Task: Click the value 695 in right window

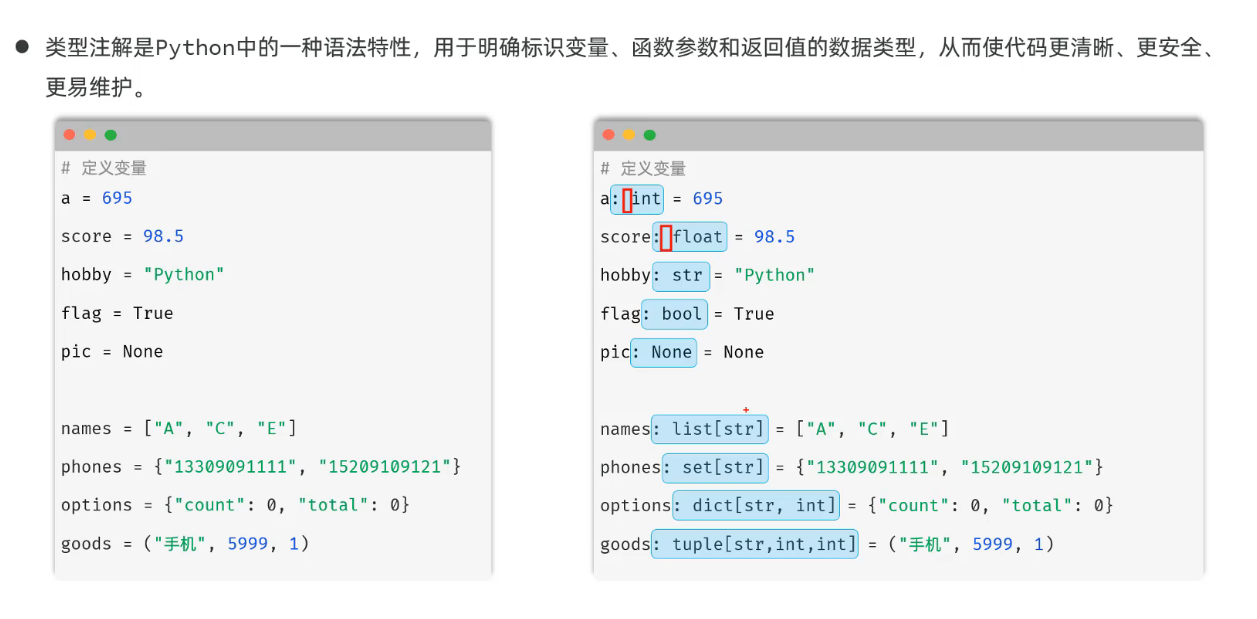Action: pyautogui.click(x=707, y=199)
